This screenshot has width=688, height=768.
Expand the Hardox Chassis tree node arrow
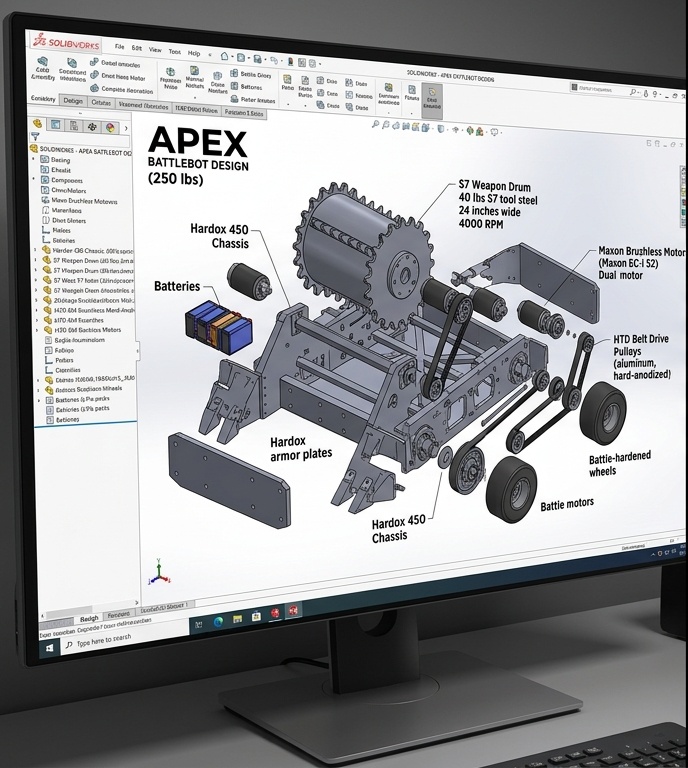[x=36, y=250]
